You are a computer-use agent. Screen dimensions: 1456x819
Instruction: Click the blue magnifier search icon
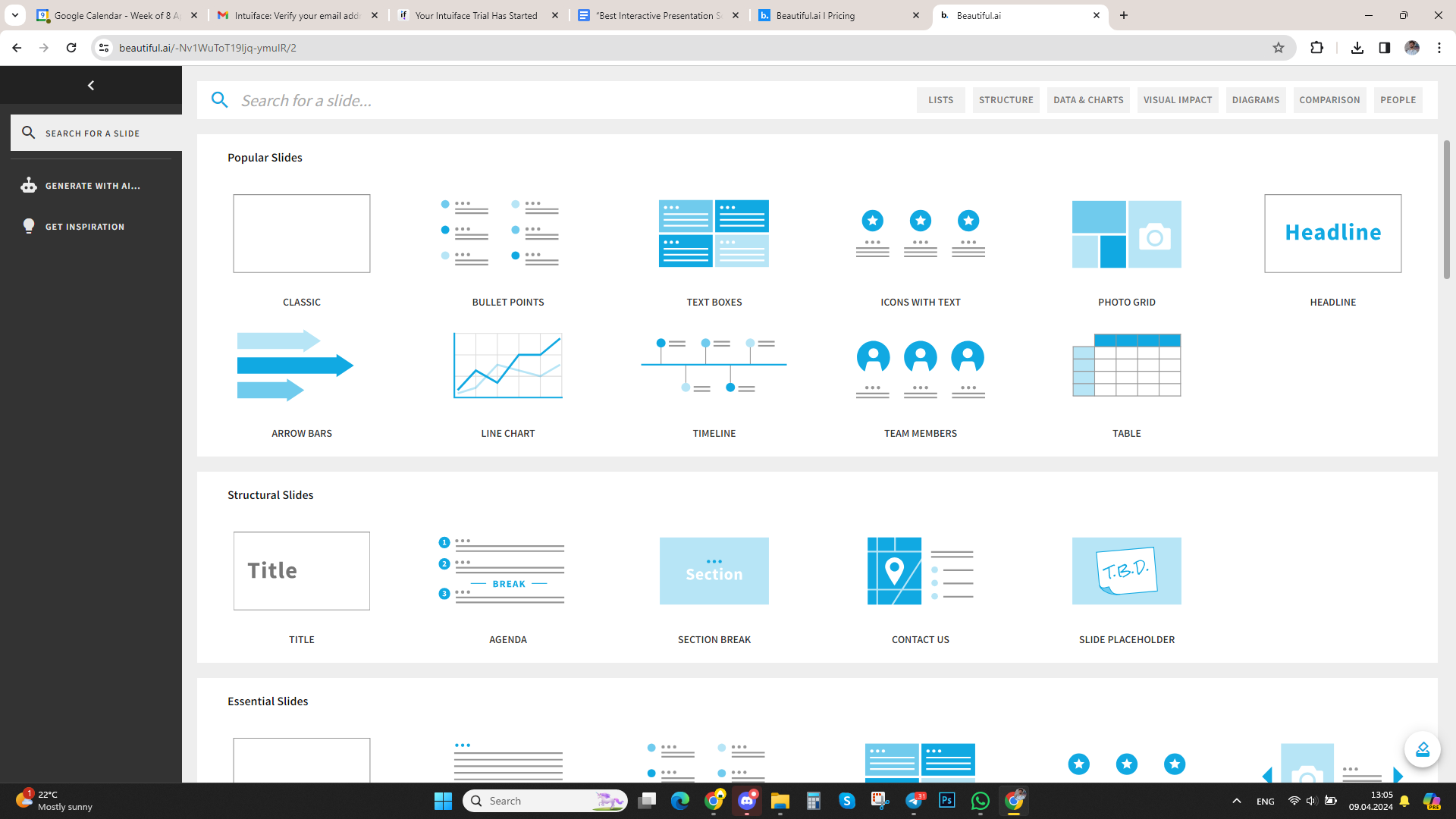point(219,100)
